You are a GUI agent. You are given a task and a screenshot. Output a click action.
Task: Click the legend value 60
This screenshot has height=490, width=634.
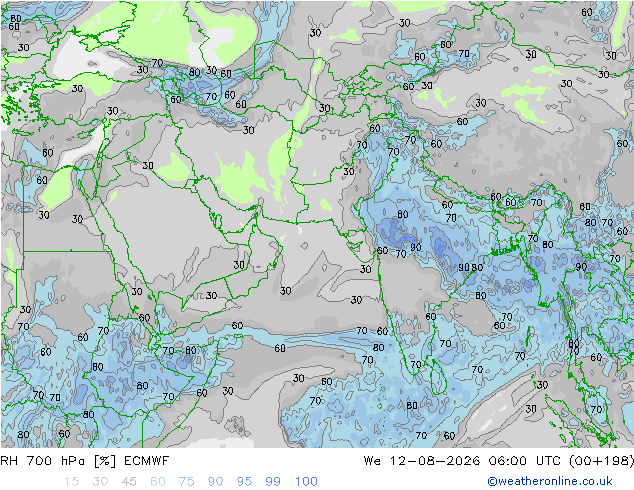tap(158, 481)
